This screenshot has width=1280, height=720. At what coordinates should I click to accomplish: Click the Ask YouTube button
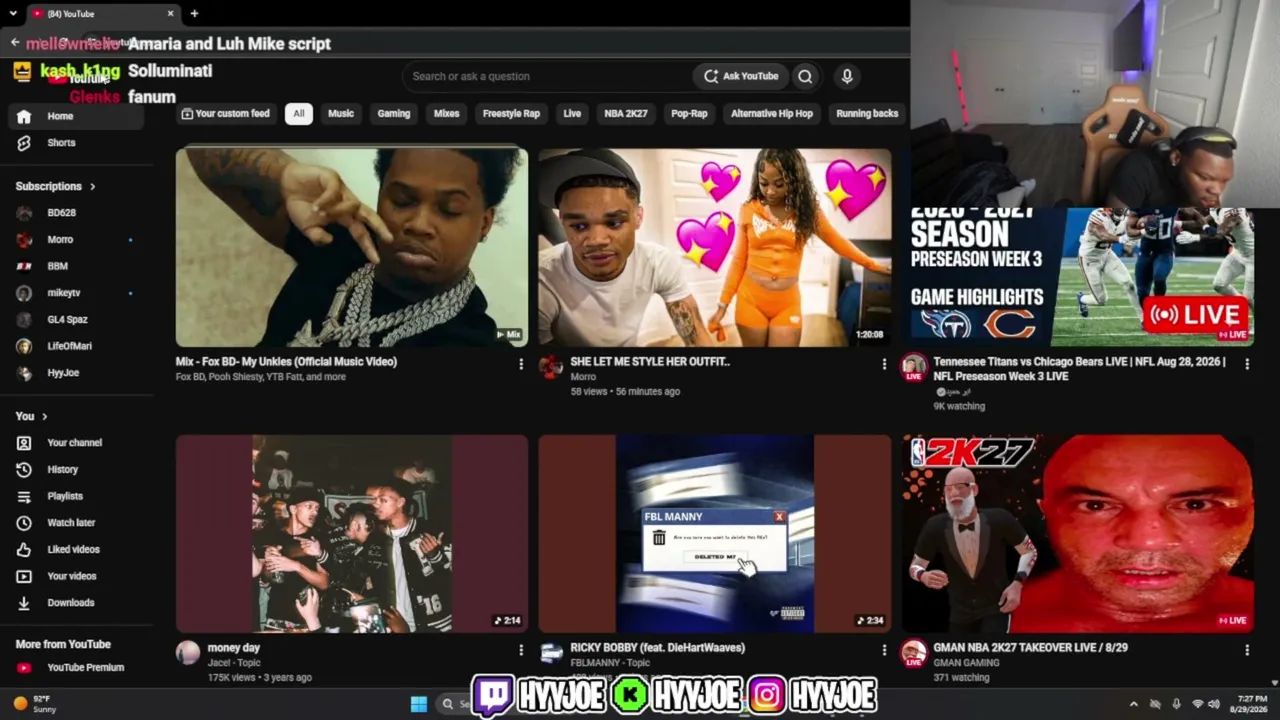pos(741,76)
